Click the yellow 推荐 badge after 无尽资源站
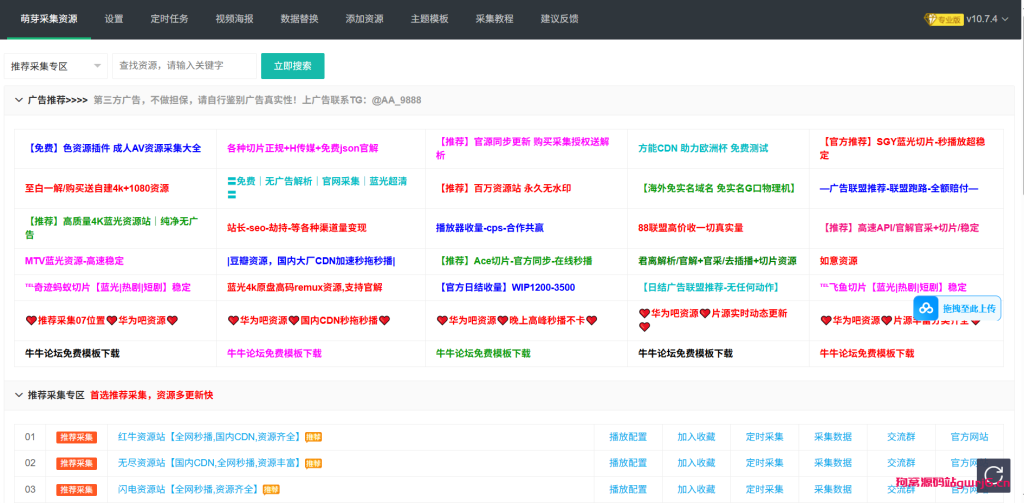1024x503 pixels. pyautogui.click(x=314, y=463)
